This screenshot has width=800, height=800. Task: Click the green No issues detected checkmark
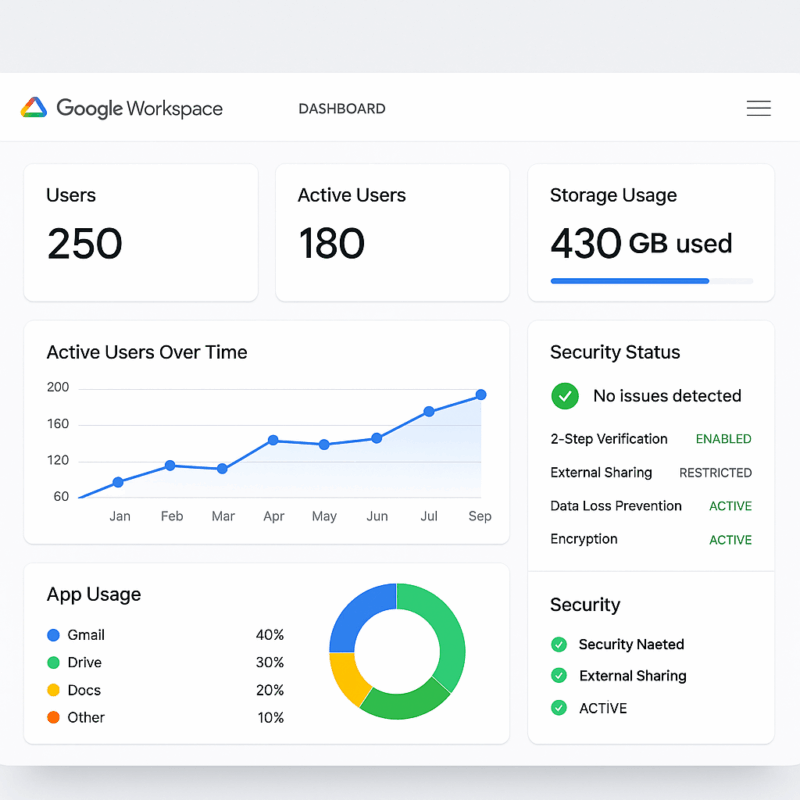pos(565,396)
